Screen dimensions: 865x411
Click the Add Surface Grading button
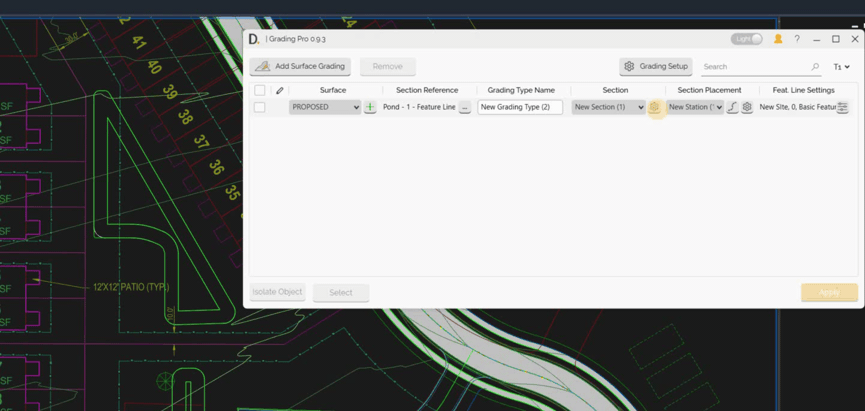click(300, 66)
